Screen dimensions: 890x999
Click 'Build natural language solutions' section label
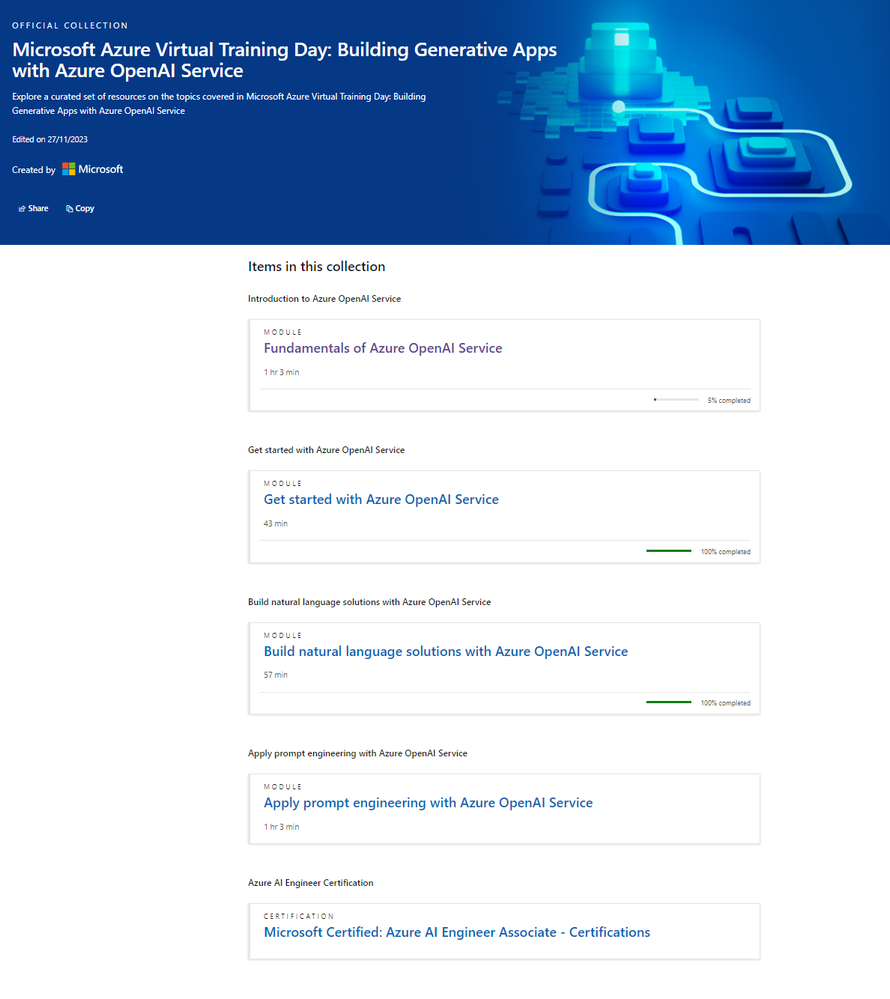[370, 601]
